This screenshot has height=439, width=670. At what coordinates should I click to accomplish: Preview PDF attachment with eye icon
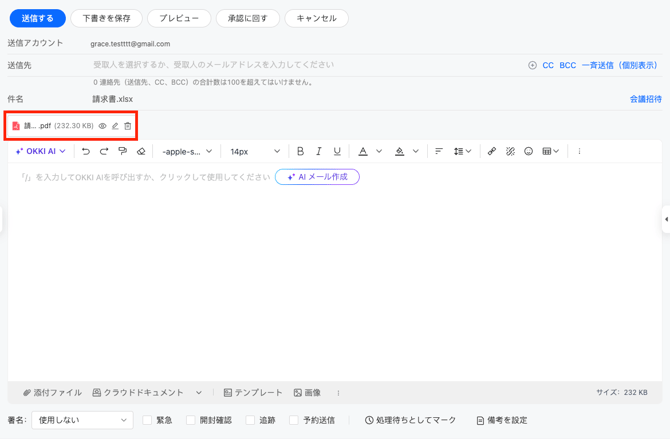pos(103,126)
